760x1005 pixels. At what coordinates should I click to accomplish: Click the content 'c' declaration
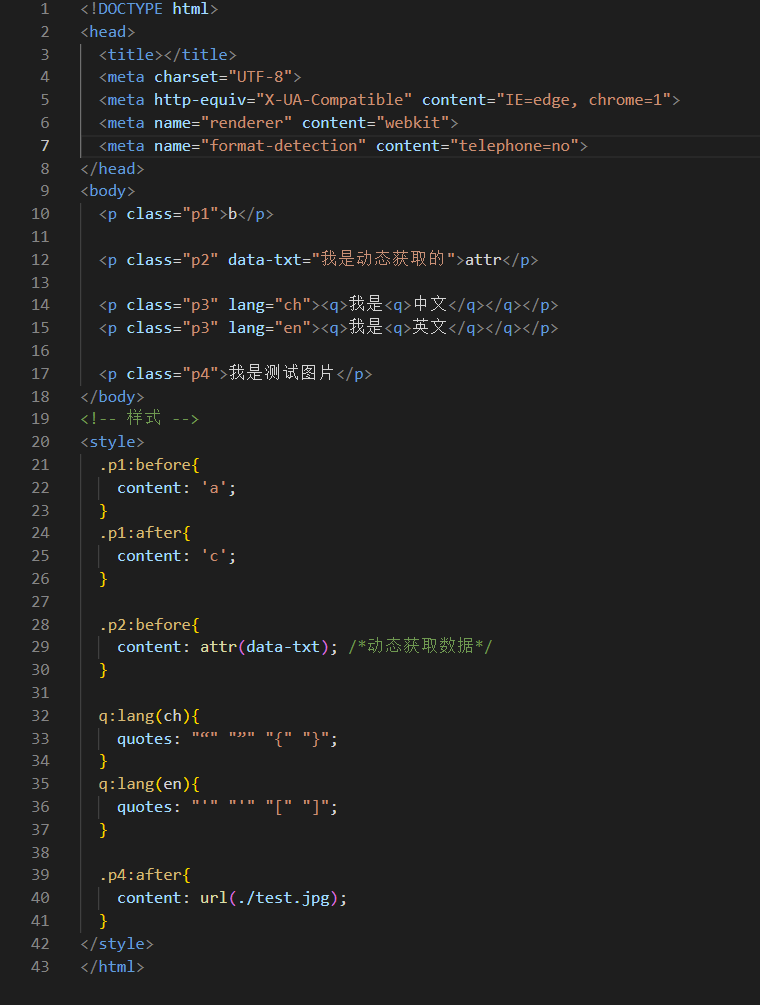pyautogui.click(x=176, y=556)
